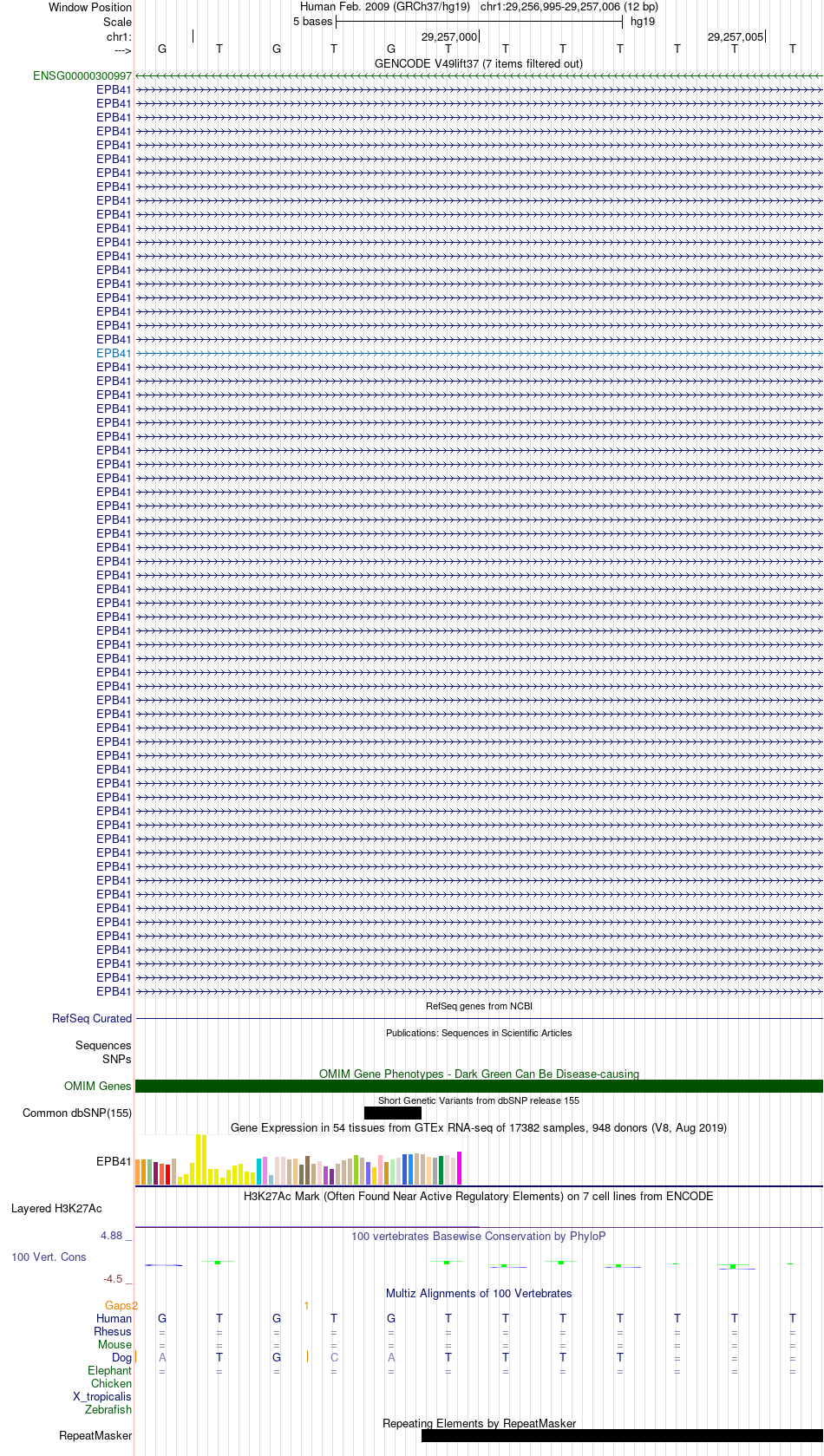Select the Mouse alignment row label
This screenshot has width=824, height=1456.
(115, 1344)
